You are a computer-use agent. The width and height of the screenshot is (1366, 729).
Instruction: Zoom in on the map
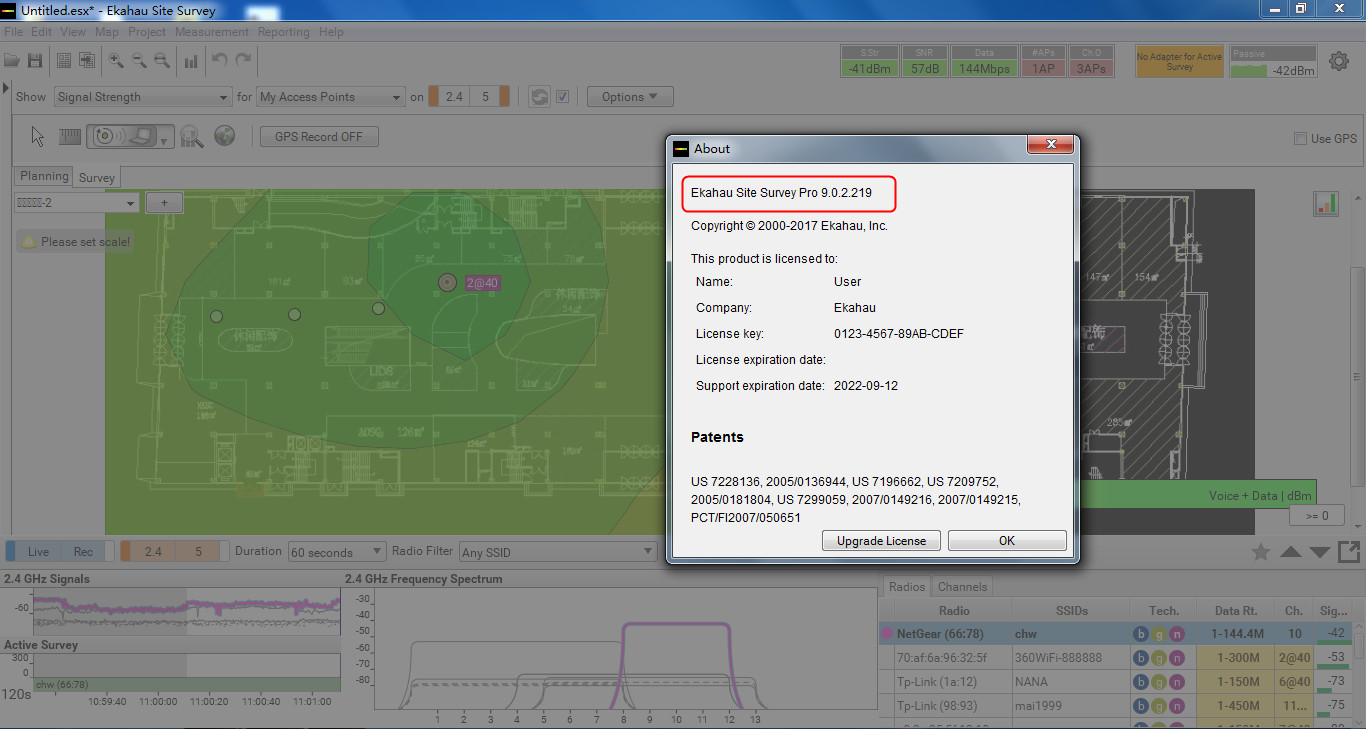(117, 61)
